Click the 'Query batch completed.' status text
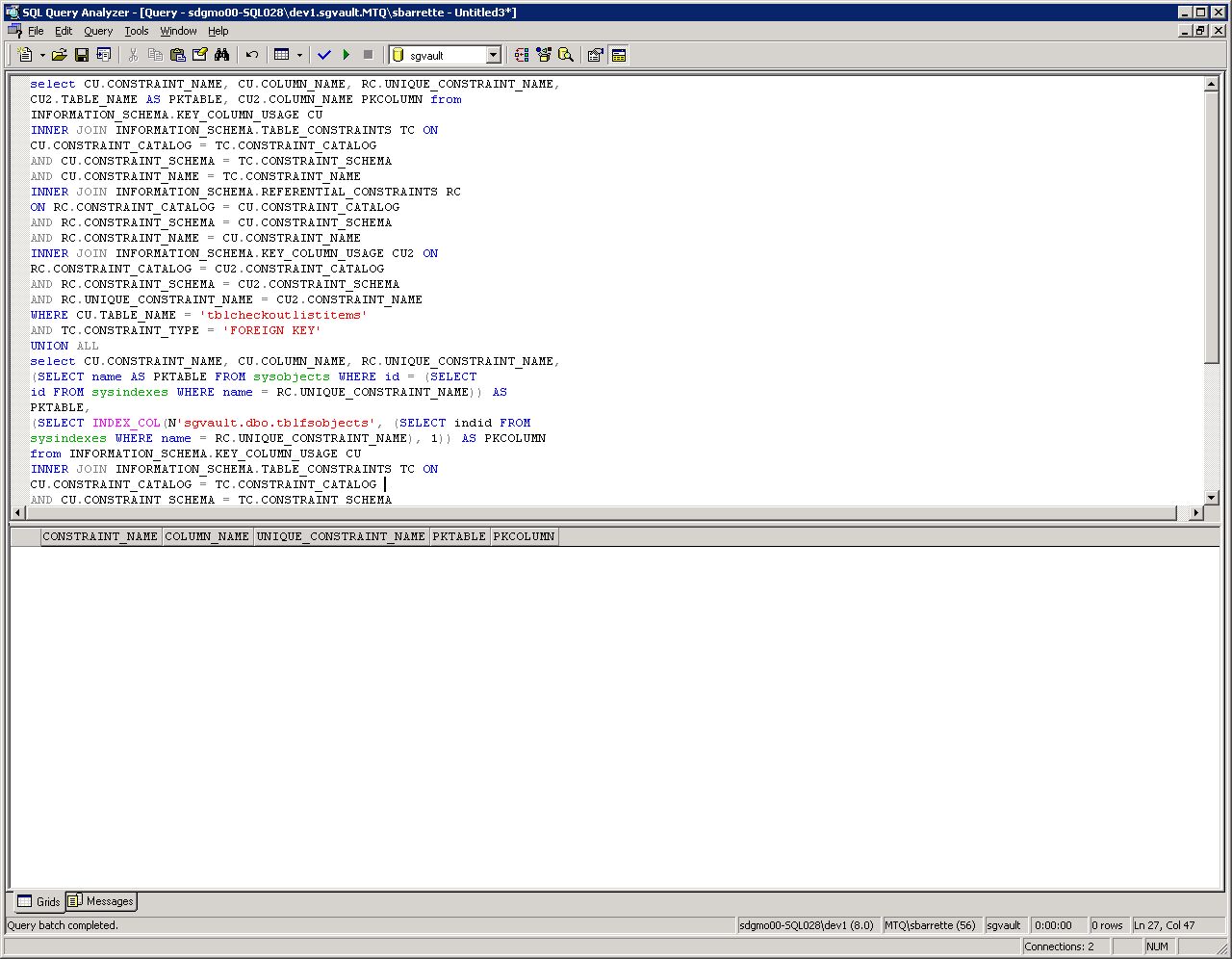Screen dimensions: 1232x959 point(63,925)
